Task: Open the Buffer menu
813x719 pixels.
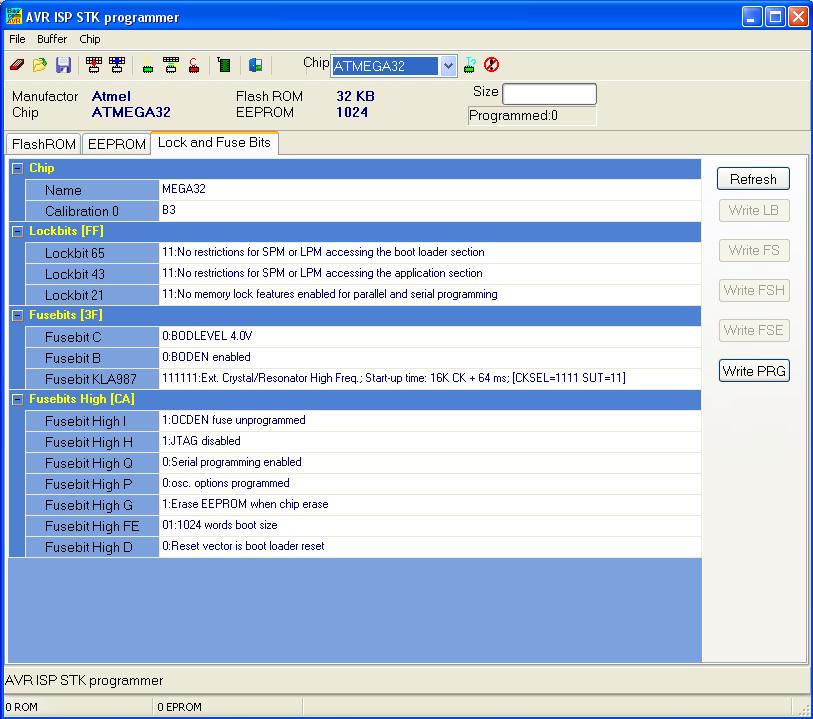Action: pos(52,39)
